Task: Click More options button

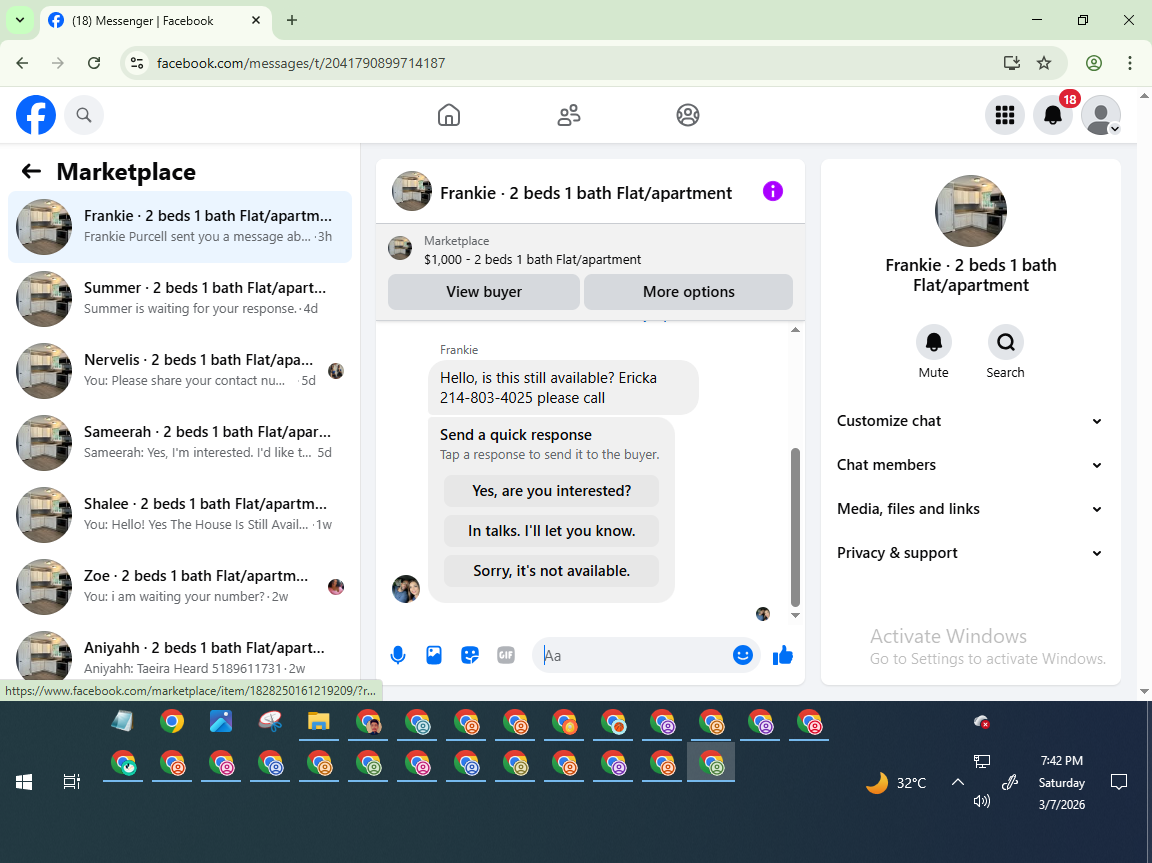Action: 688,292
